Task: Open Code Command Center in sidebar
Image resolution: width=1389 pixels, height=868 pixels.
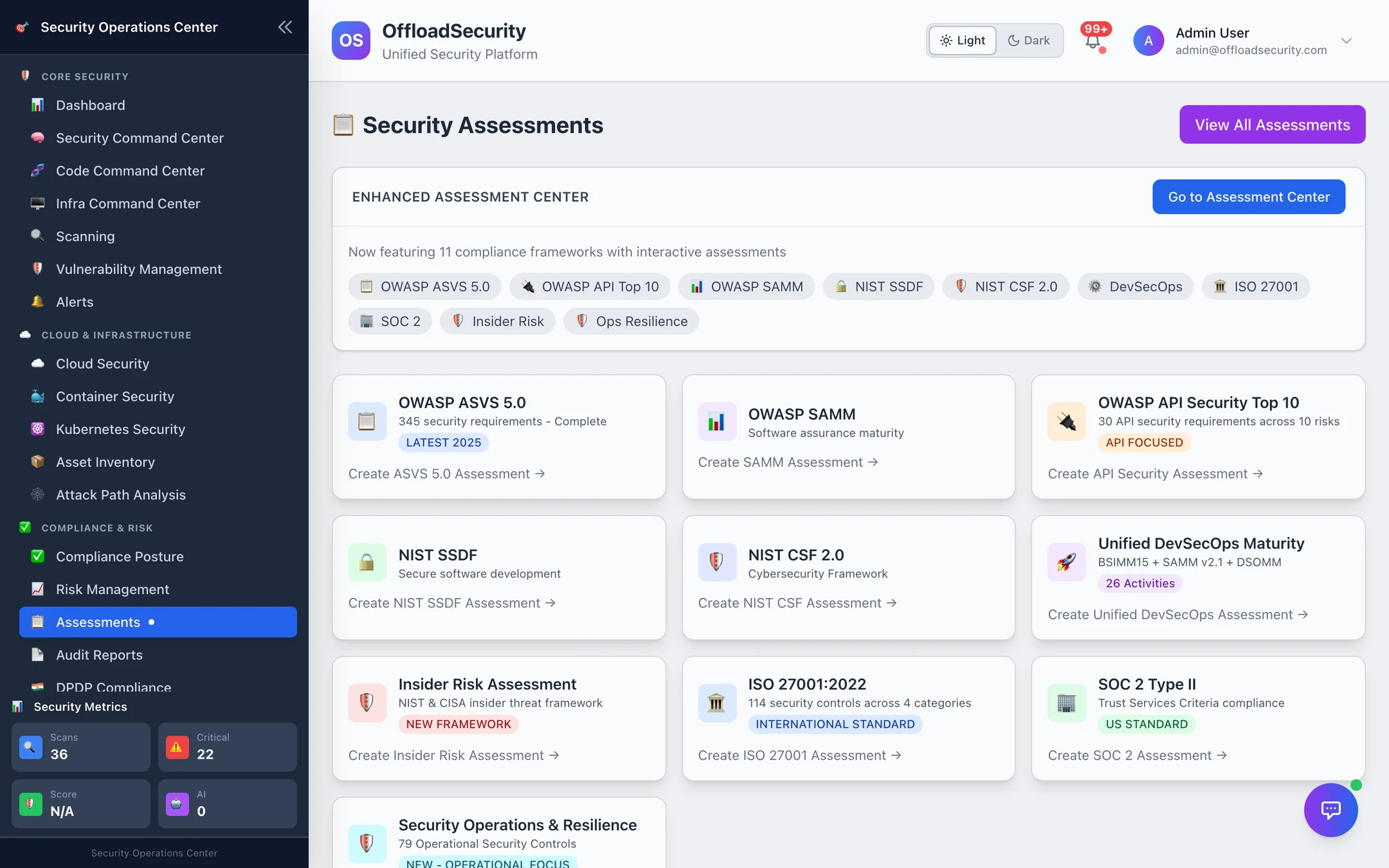Action: point(158,170)
